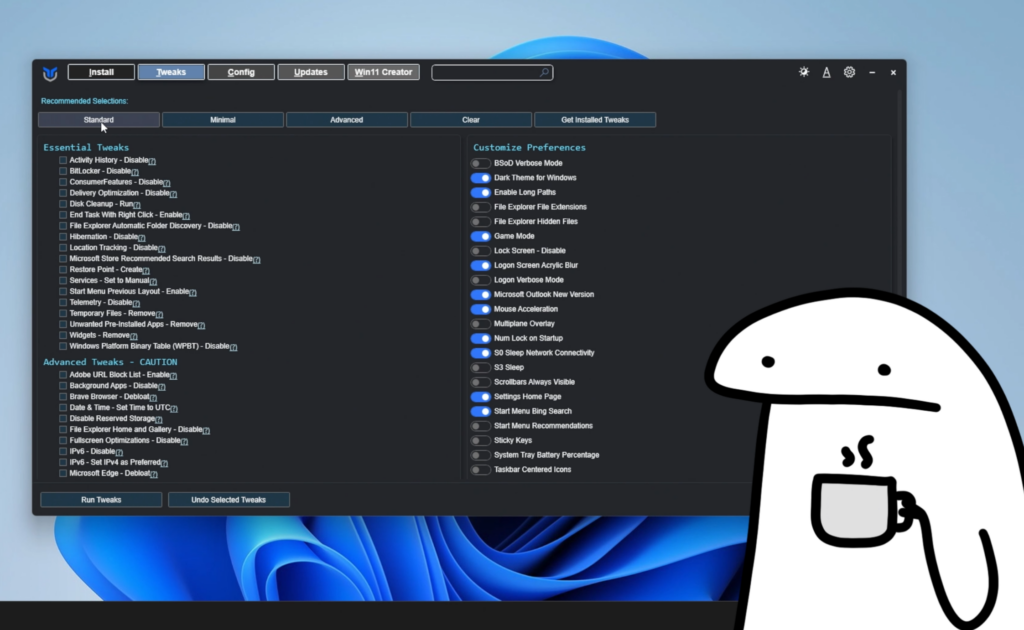
Task: Enable Taskbar Centered Icons toggle
Action: tap(480, 469)
